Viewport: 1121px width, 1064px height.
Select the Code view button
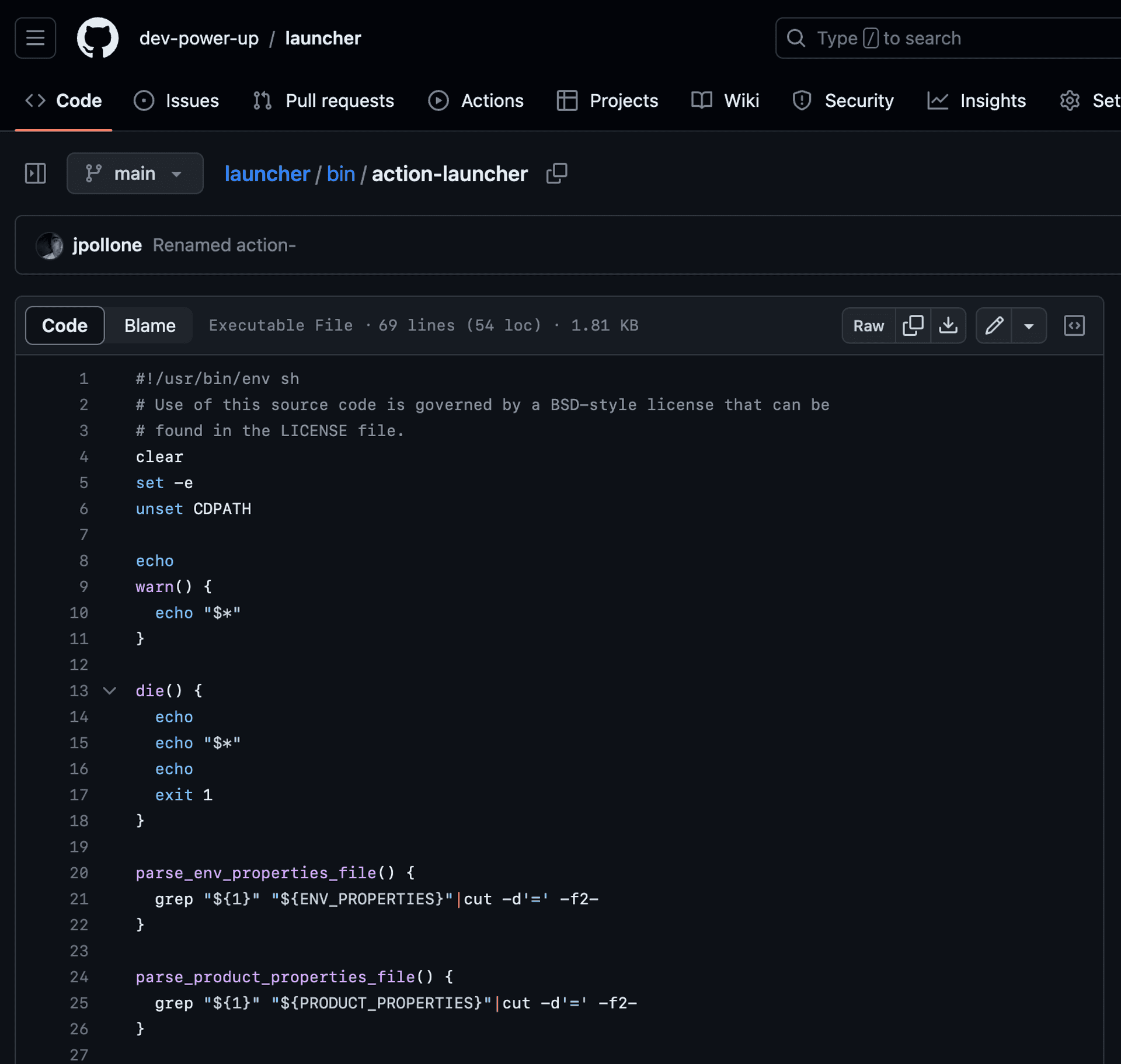[x=65, y=325]
